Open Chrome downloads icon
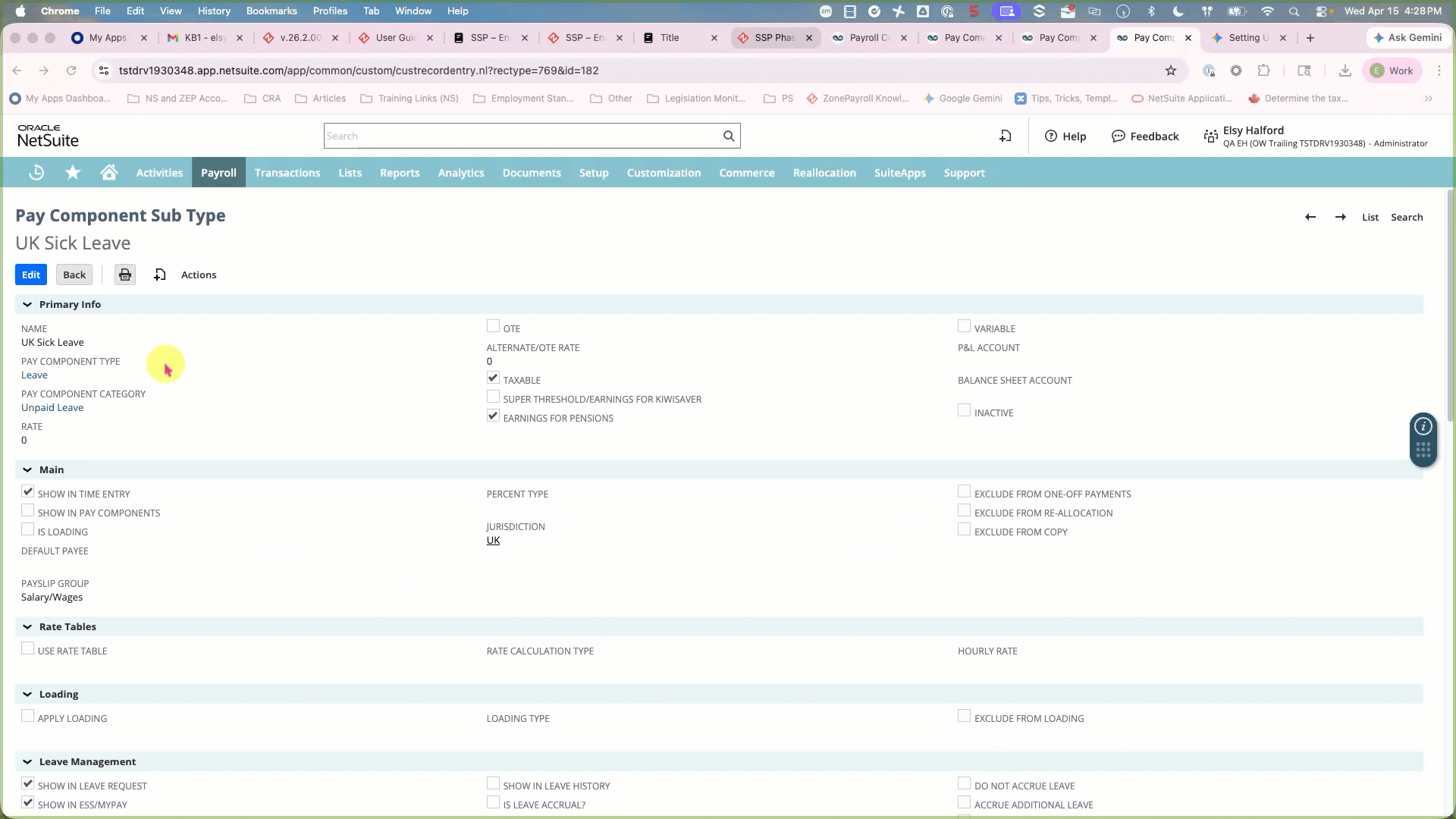Image resolution: width=1456 pixels, height=819 pixels. point(1345,71)
